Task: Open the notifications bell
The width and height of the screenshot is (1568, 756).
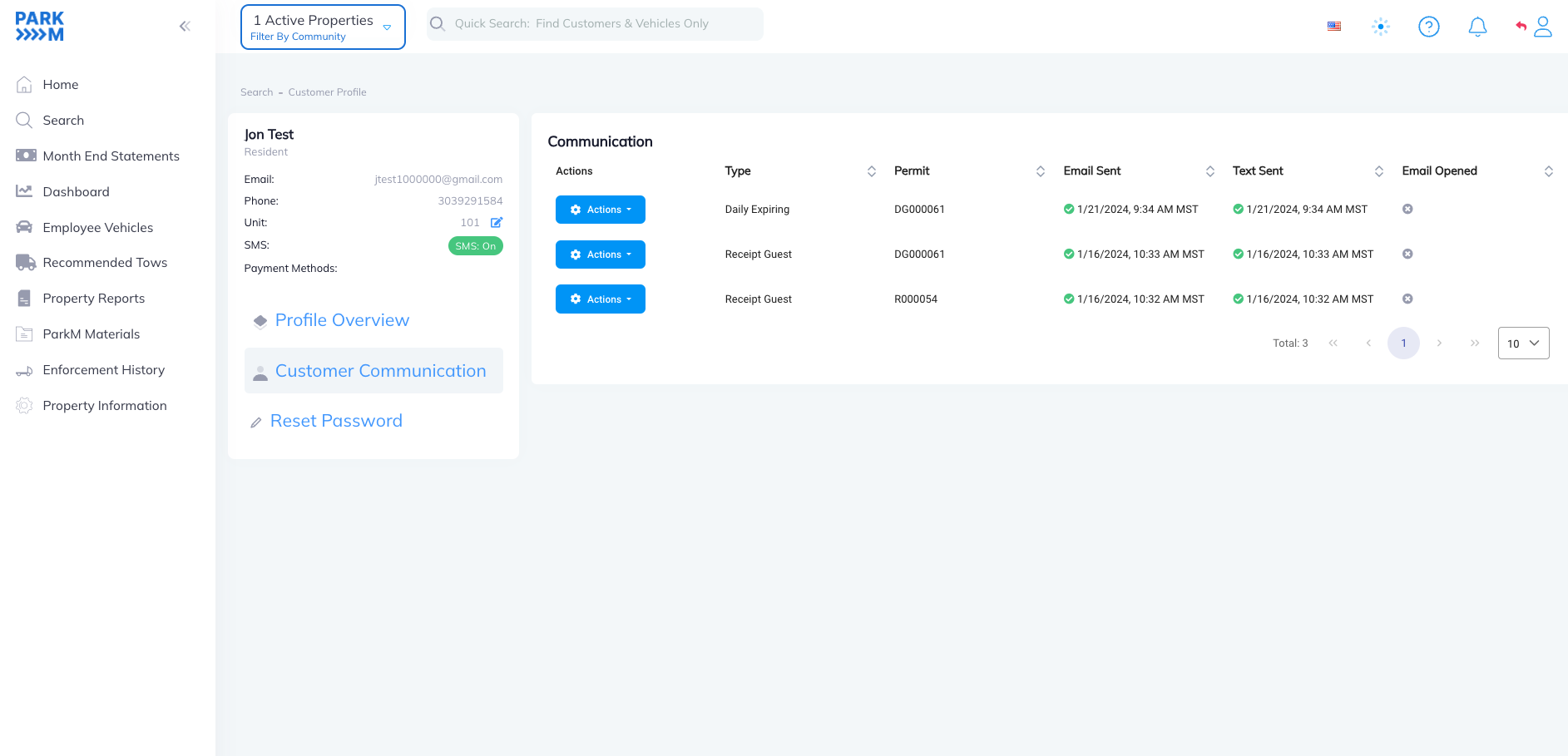Action: [1477, 27]
